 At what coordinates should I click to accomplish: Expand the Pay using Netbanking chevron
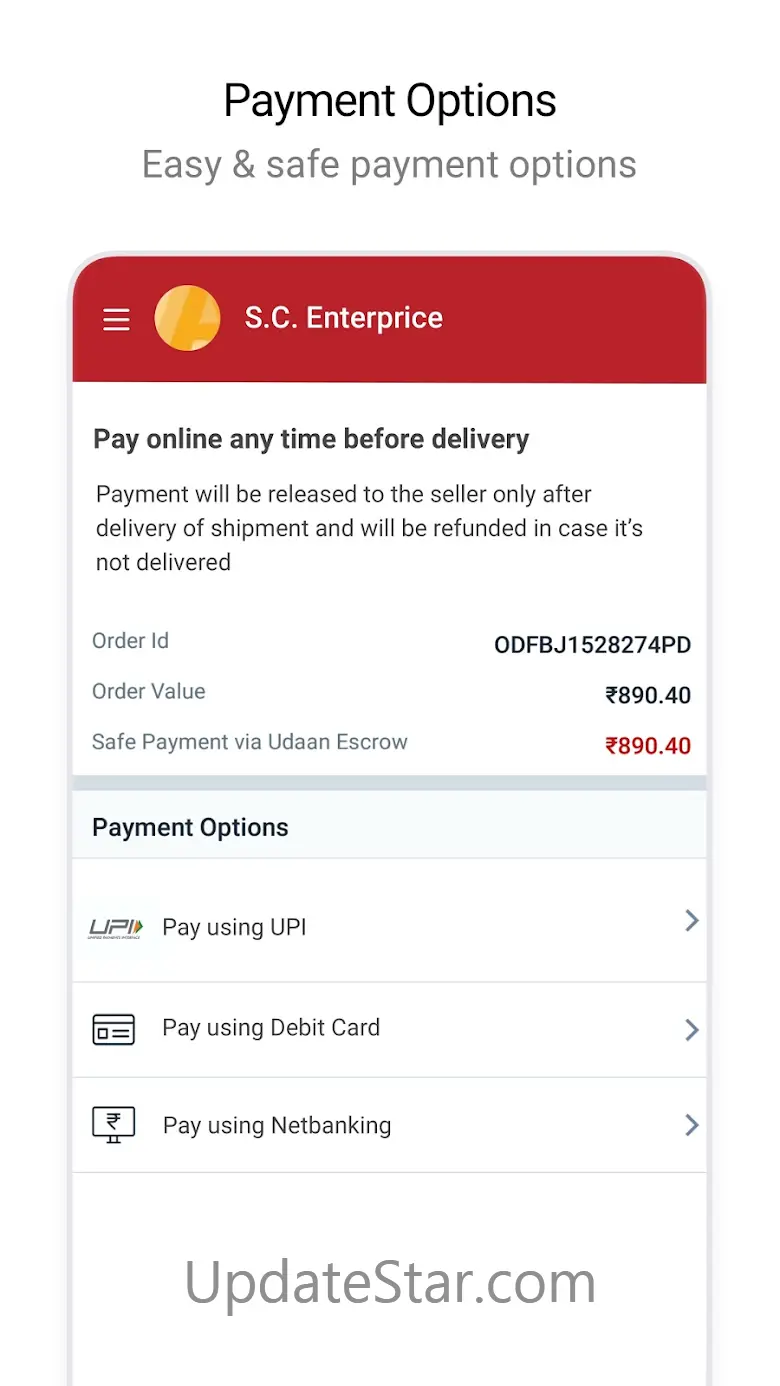[691, 1125]
